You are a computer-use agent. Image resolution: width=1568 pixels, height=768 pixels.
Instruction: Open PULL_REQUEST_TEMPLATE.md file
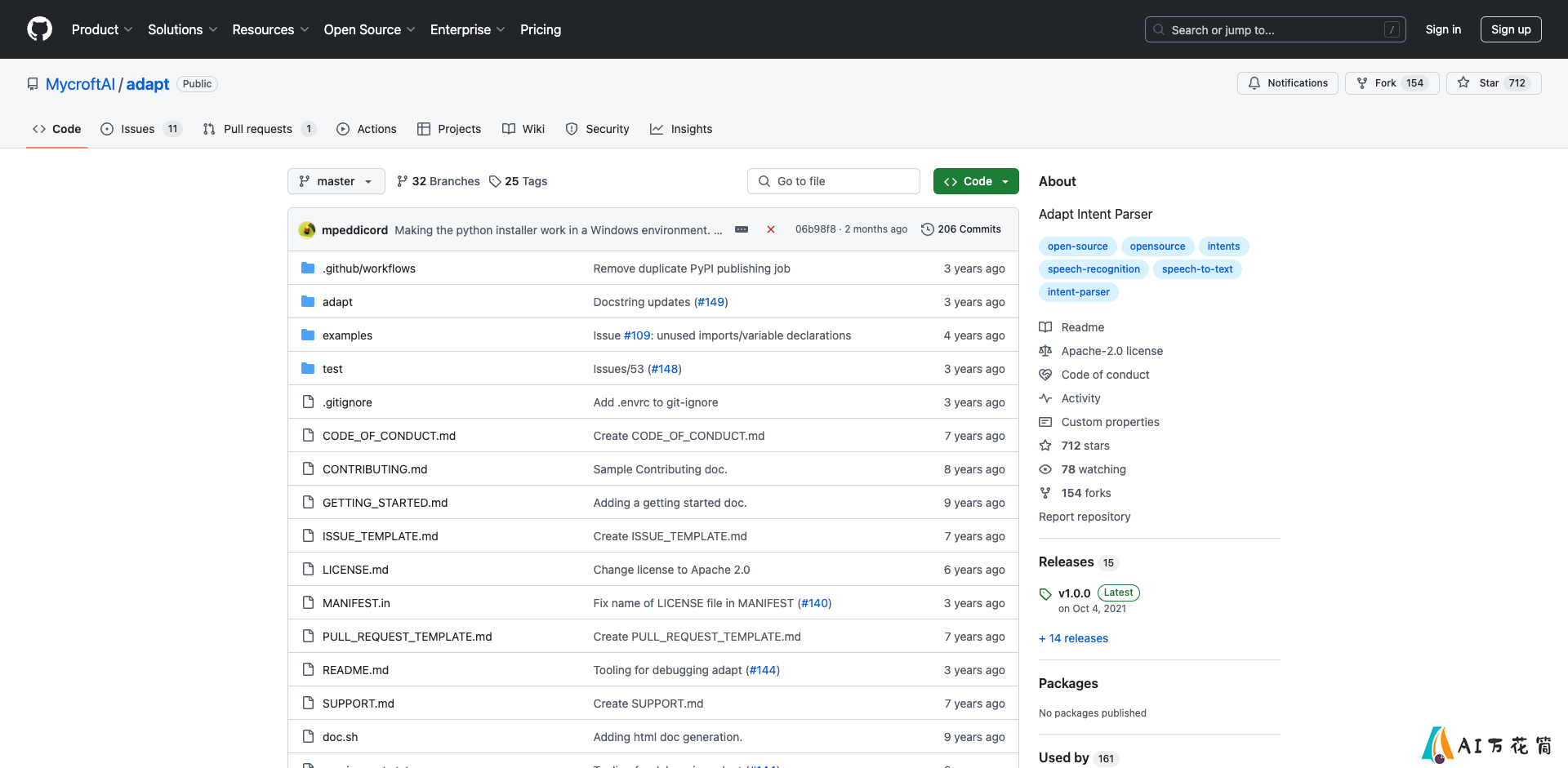pos(407,637)
